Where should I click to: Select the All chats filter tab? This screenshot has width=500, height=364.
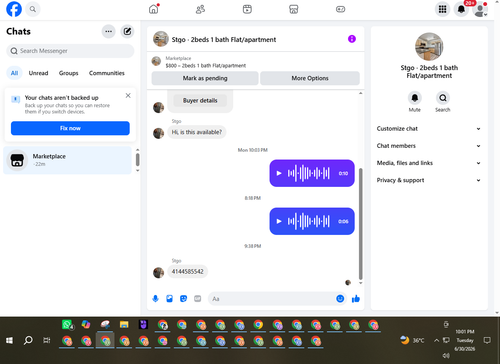click(14, 73)
